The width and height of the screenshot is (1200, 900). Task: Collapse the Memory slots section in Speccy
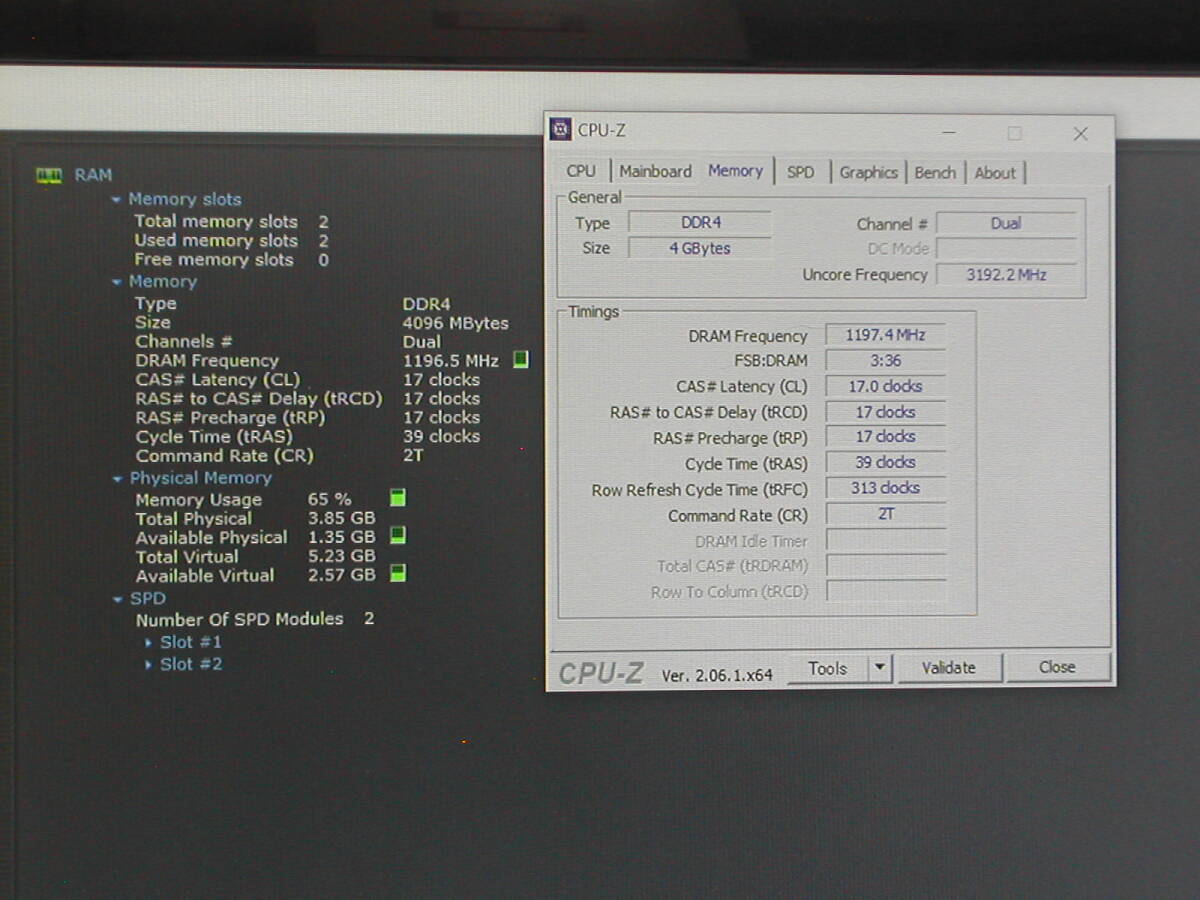tap(117, 200)
